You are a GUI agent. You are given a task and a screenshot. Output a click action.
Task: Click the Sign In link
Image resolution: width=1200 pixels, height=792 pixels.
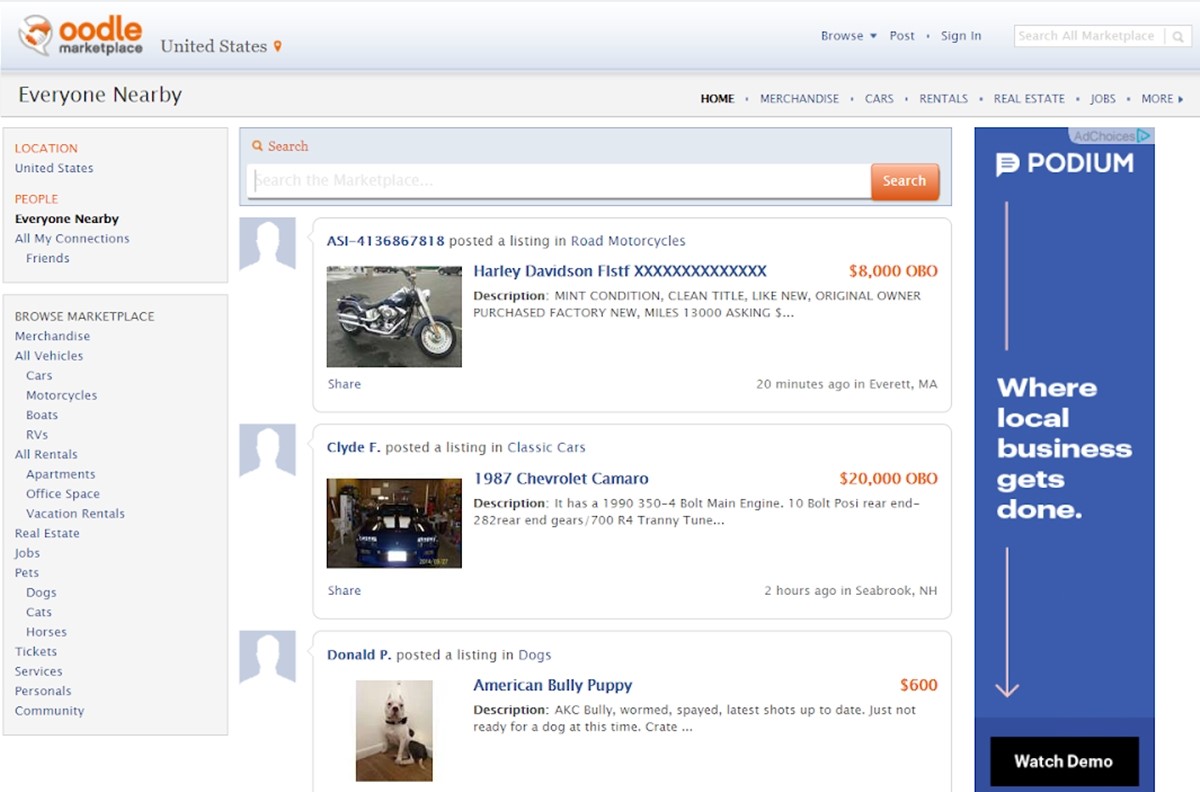point(960,36)
